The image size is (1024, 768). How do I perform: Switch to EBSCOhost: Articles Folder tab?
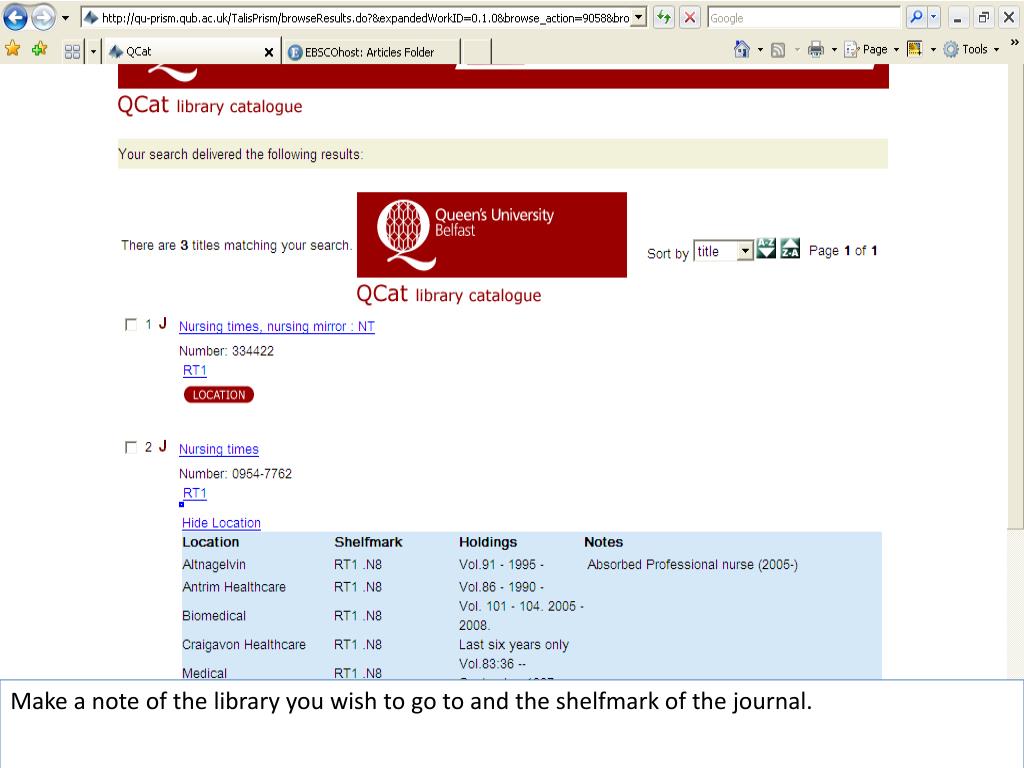(x=370, y=52)
